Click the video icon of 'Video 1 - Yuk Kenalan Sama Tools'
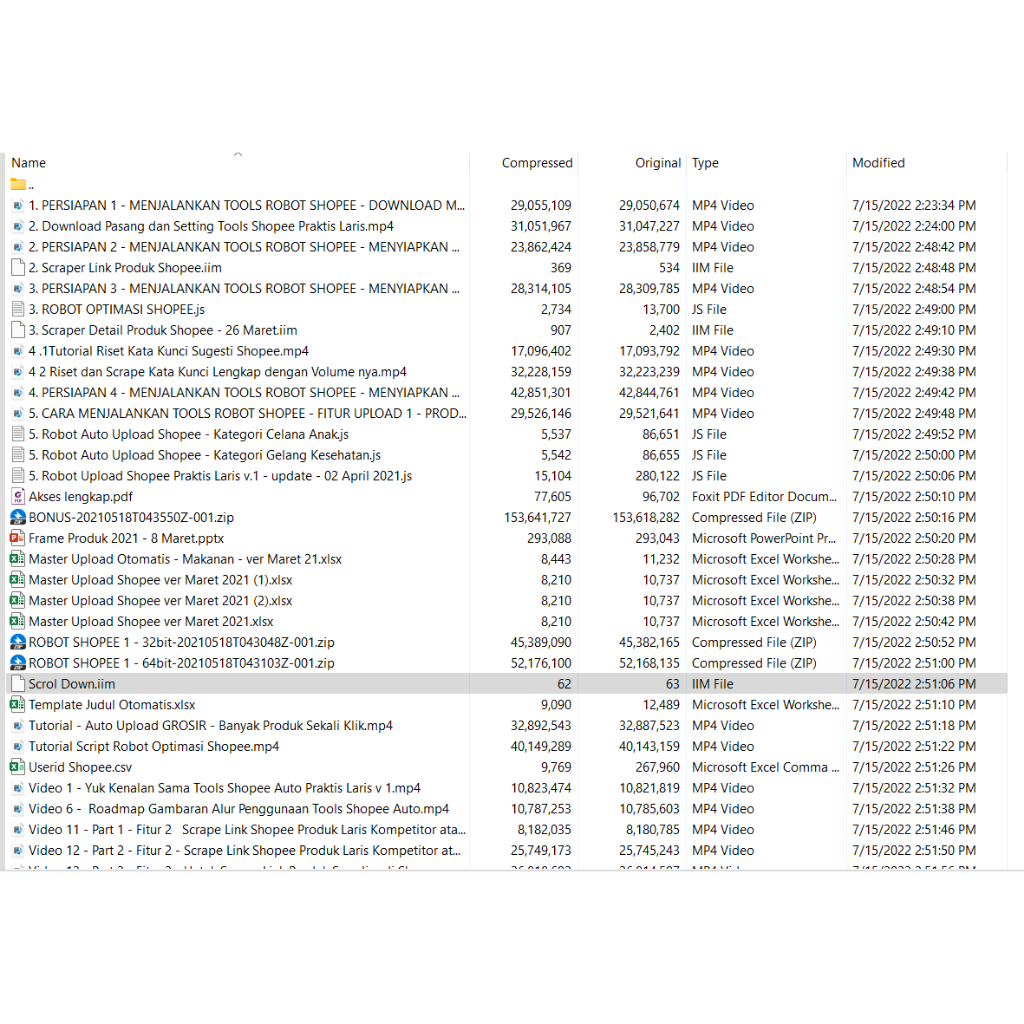The height and width of the screenshot is (1024, 1024). [18, 788]
